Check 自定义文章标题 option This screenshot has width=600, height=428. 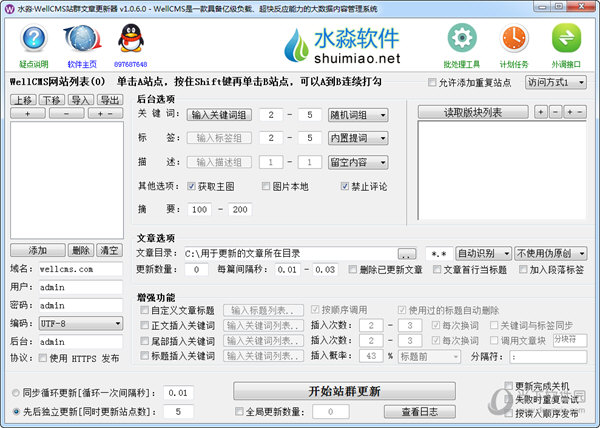(x=145, y=309)
